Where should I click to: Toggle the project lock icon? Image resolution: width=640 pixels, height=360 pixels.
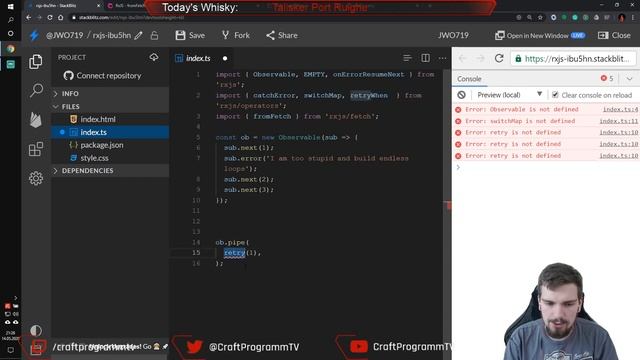point(154,36)
